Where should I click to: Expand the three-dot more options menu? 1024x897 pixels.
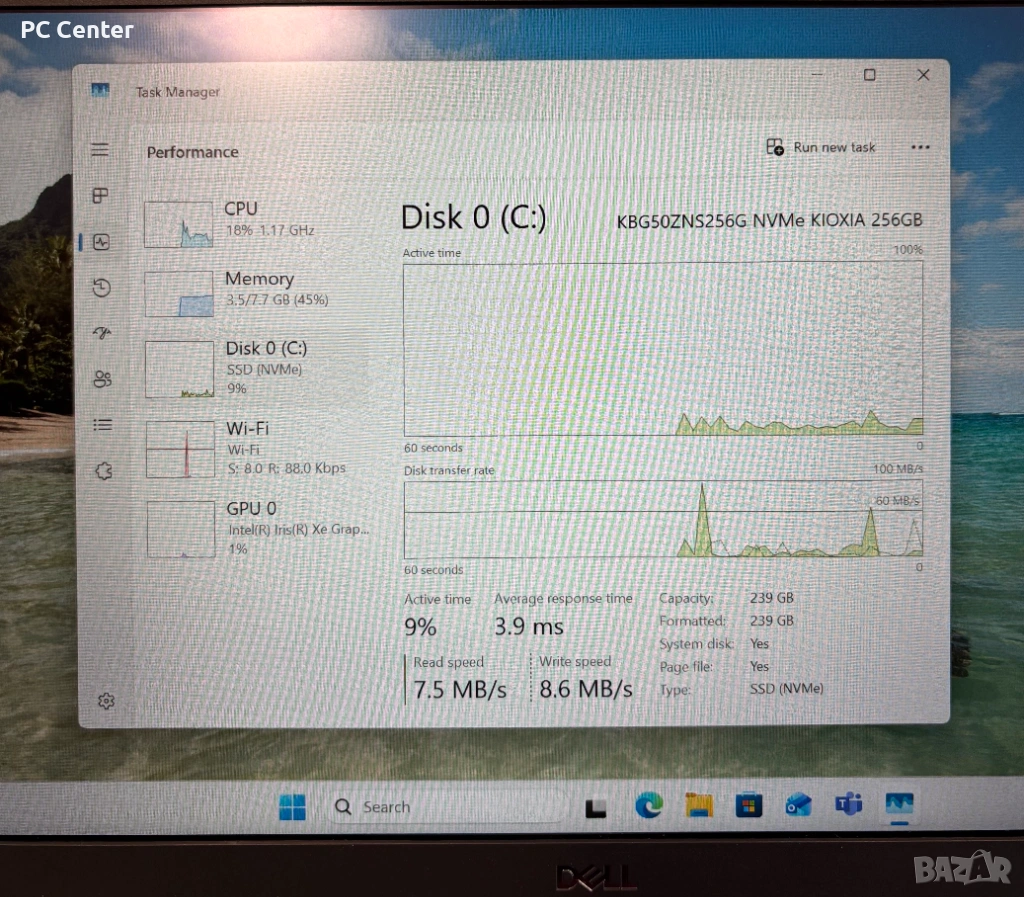[x=921, y=147]
